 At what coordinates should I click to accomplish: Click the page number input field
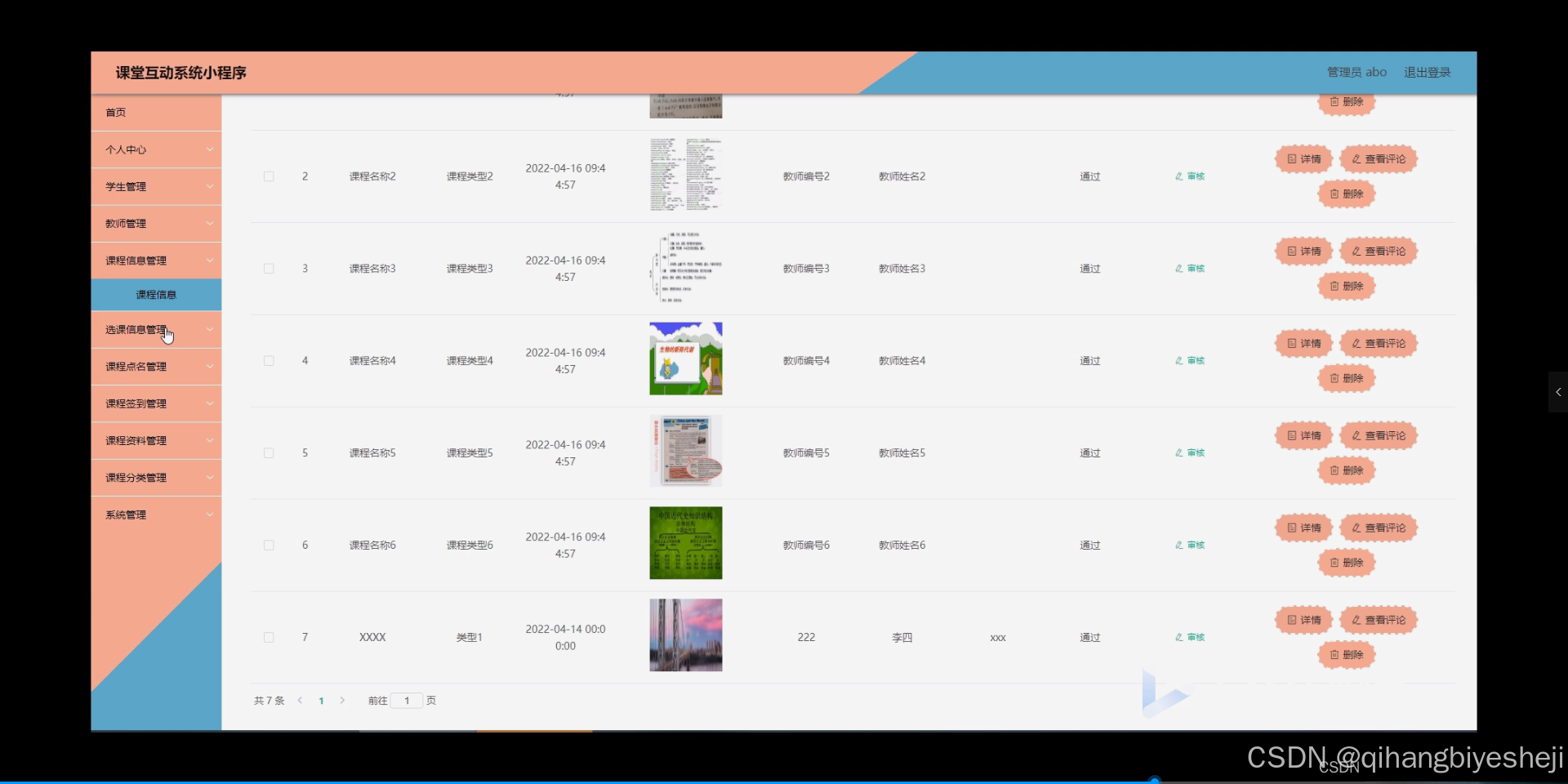407,700
